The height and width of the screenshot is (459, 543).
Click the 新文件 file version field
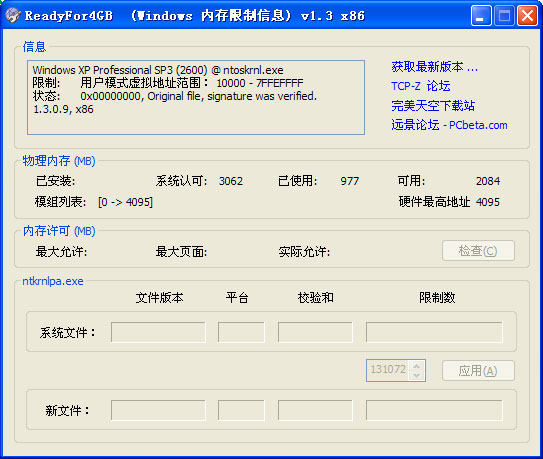click(x=158, y=410)
